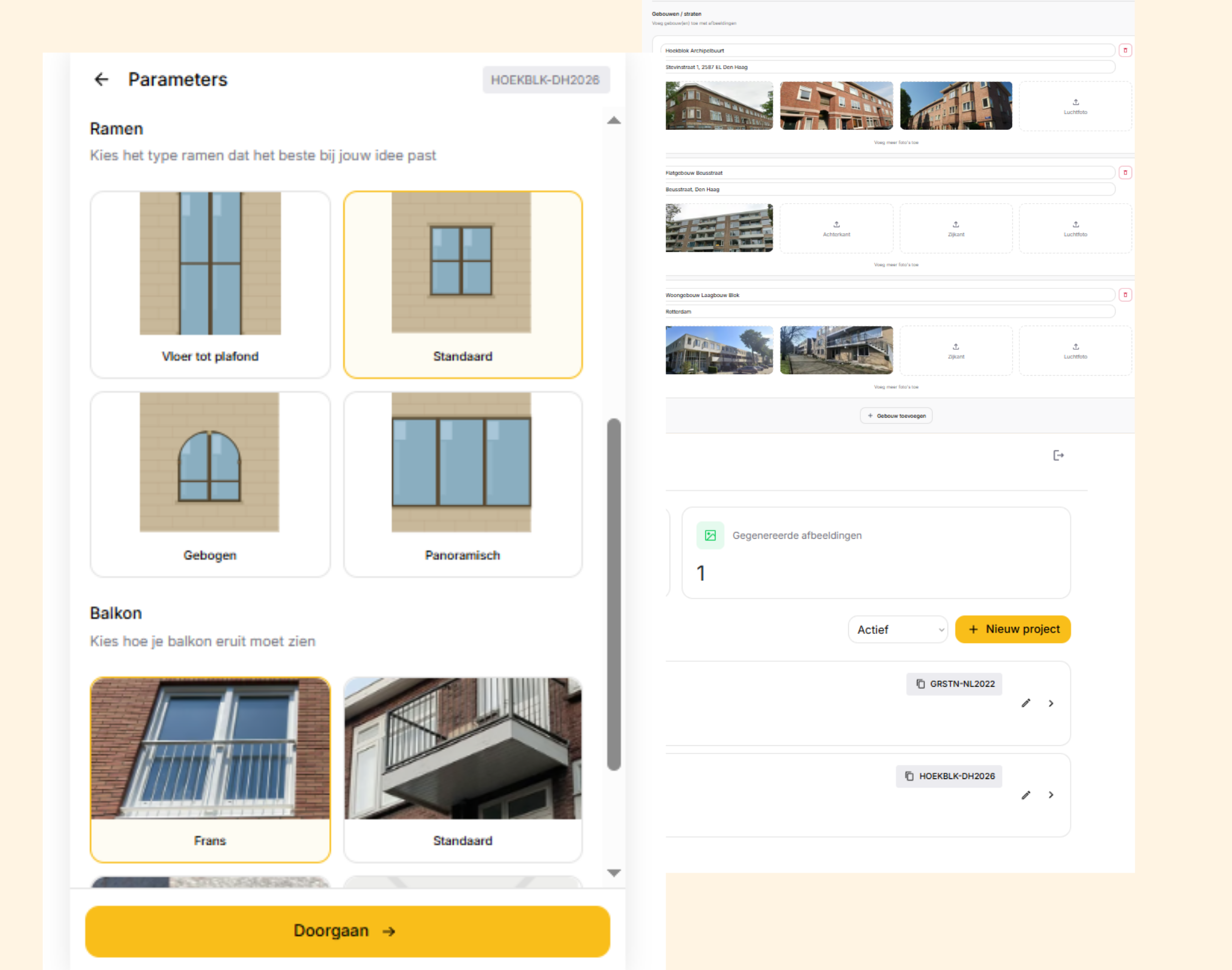Upload Luchtfoto for Woongebouw Laagbouw Blok

[1075, 351]
